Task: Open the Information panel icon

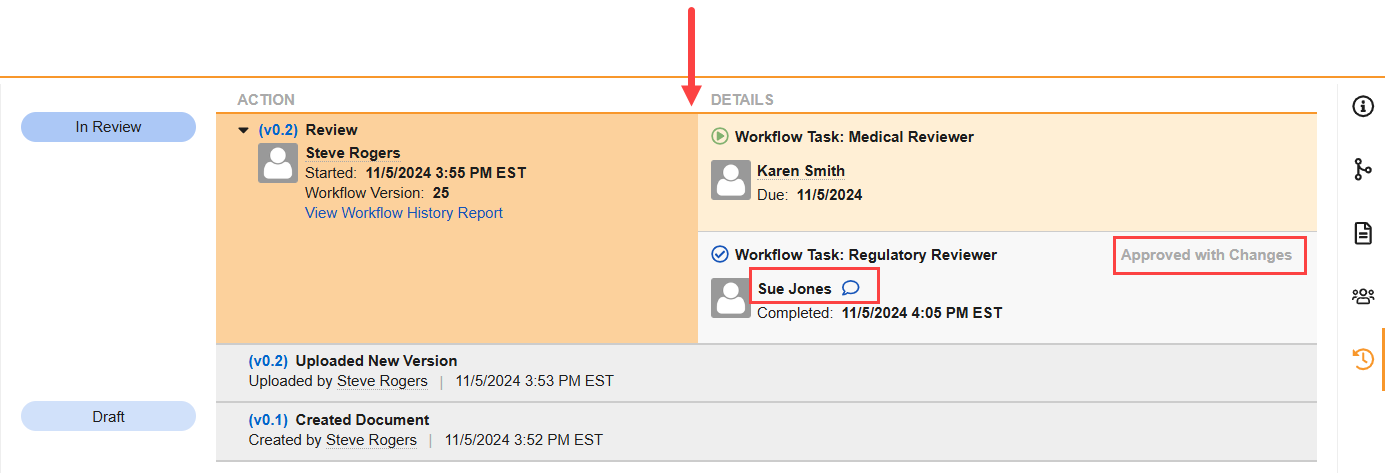Action: coord(1362,107)
